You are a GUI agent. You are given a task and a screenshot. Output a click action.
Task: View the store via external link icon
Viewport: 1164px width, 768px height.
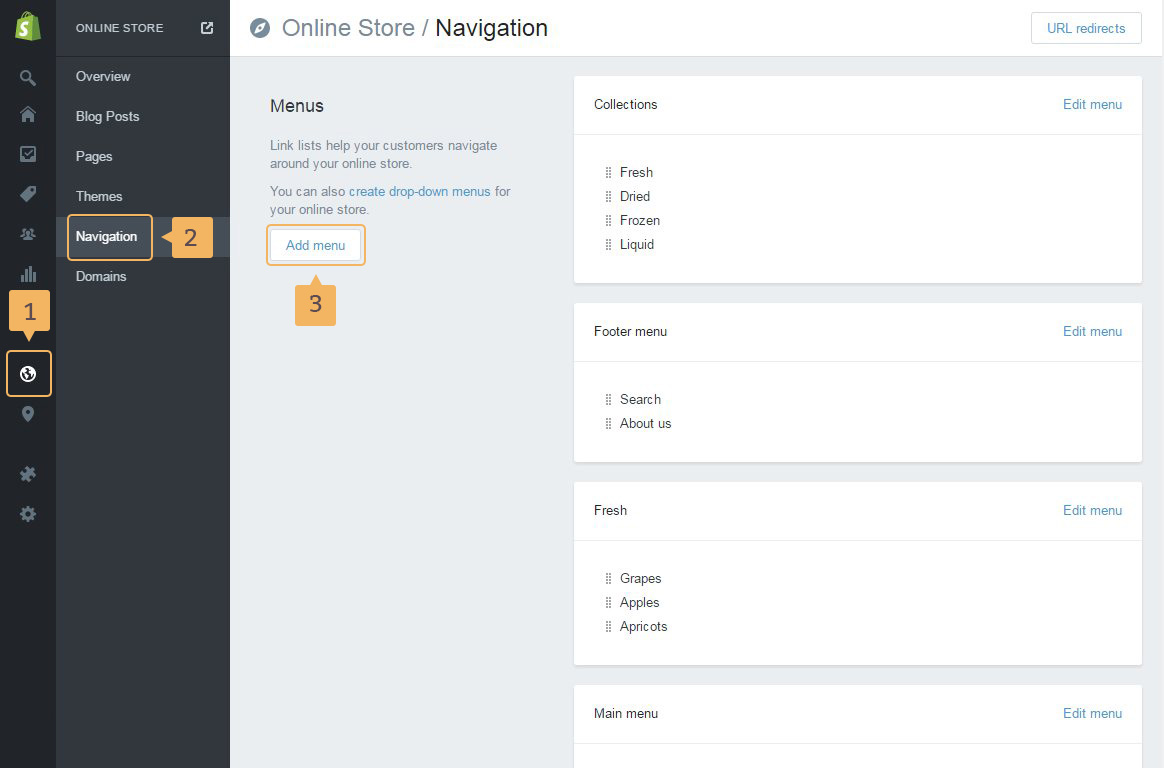coord(207,28)
